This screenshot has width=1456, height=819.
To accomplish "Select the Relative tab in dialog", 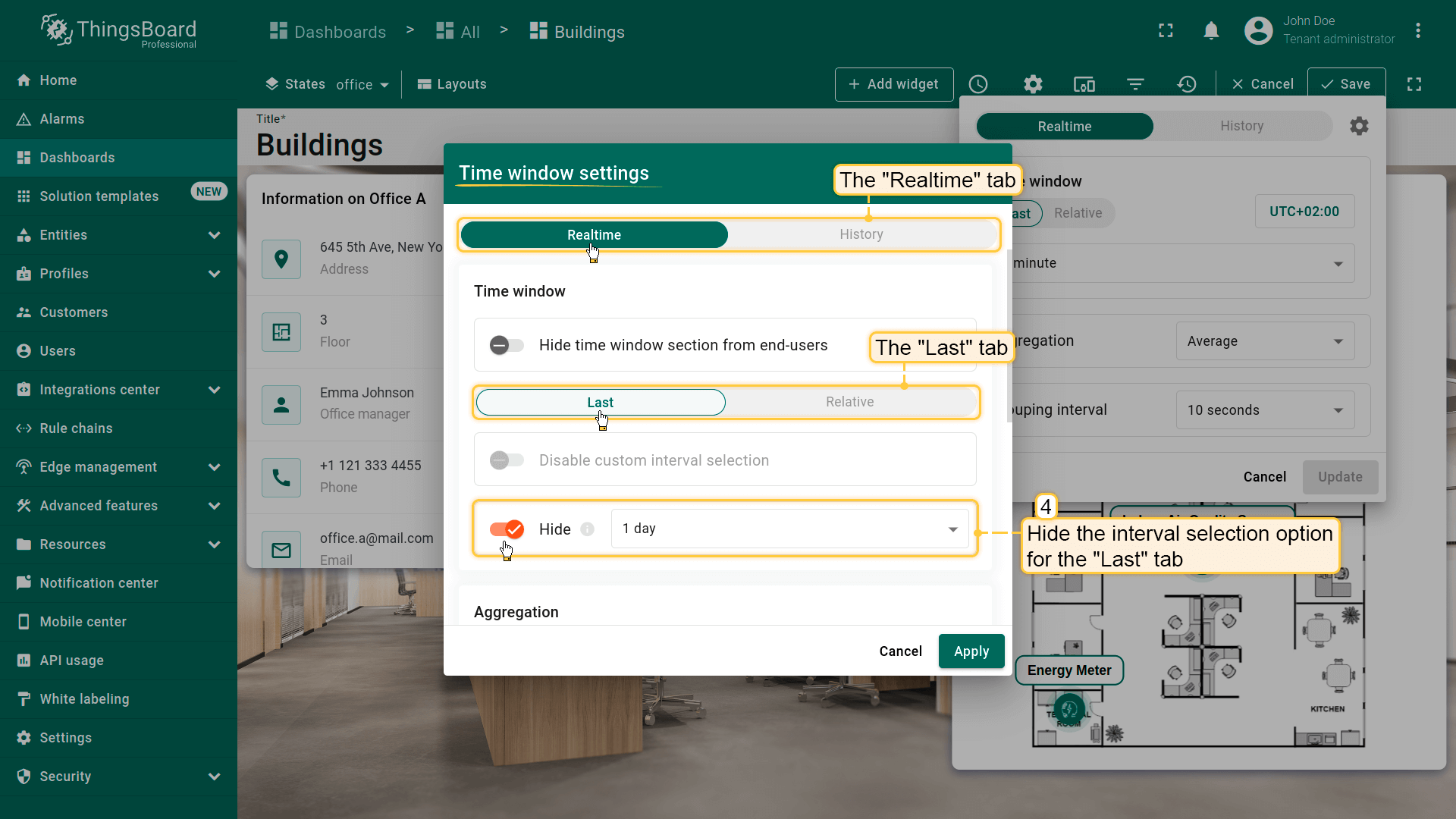I will (x=849, y=402).
